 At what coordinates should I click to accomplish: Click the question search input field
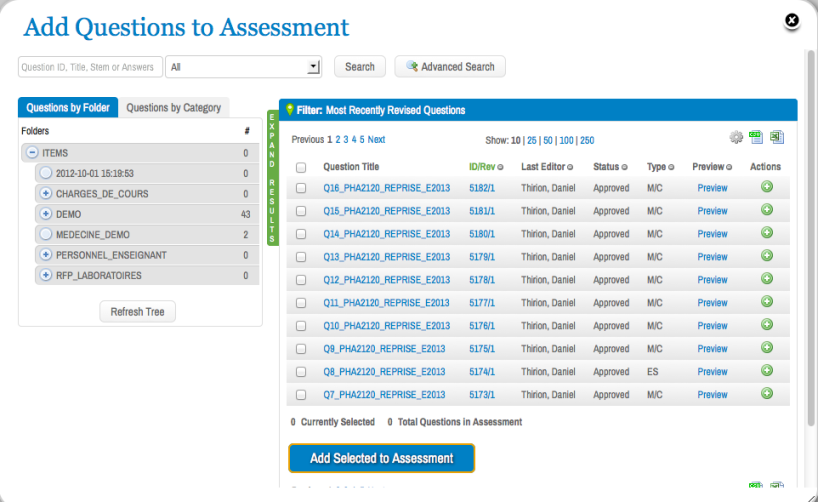(90, 67)
